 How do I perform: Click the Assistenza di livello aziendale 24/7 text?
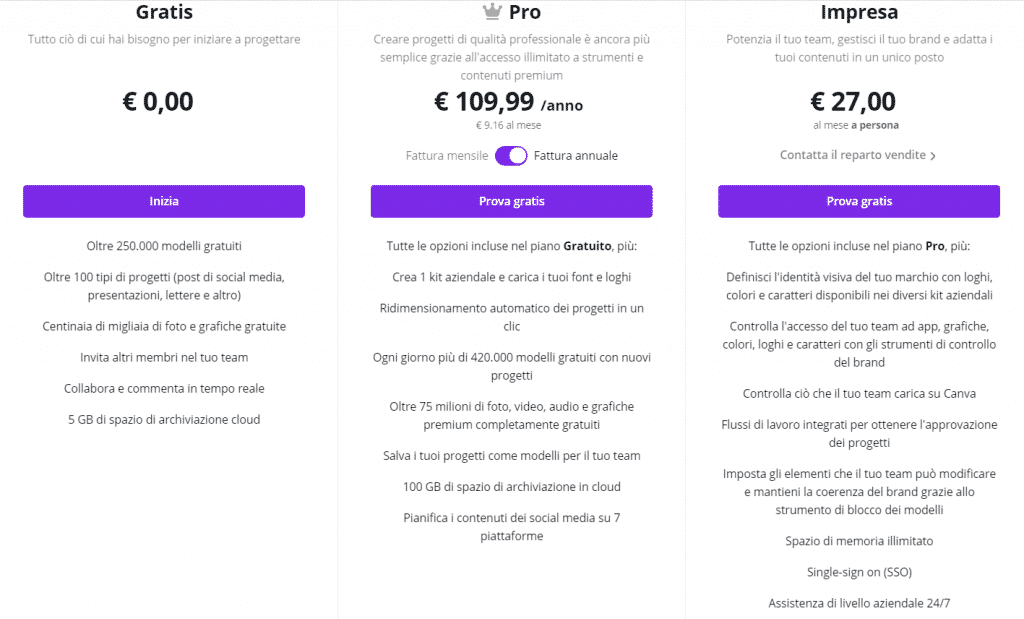click(x=859, y=603)
